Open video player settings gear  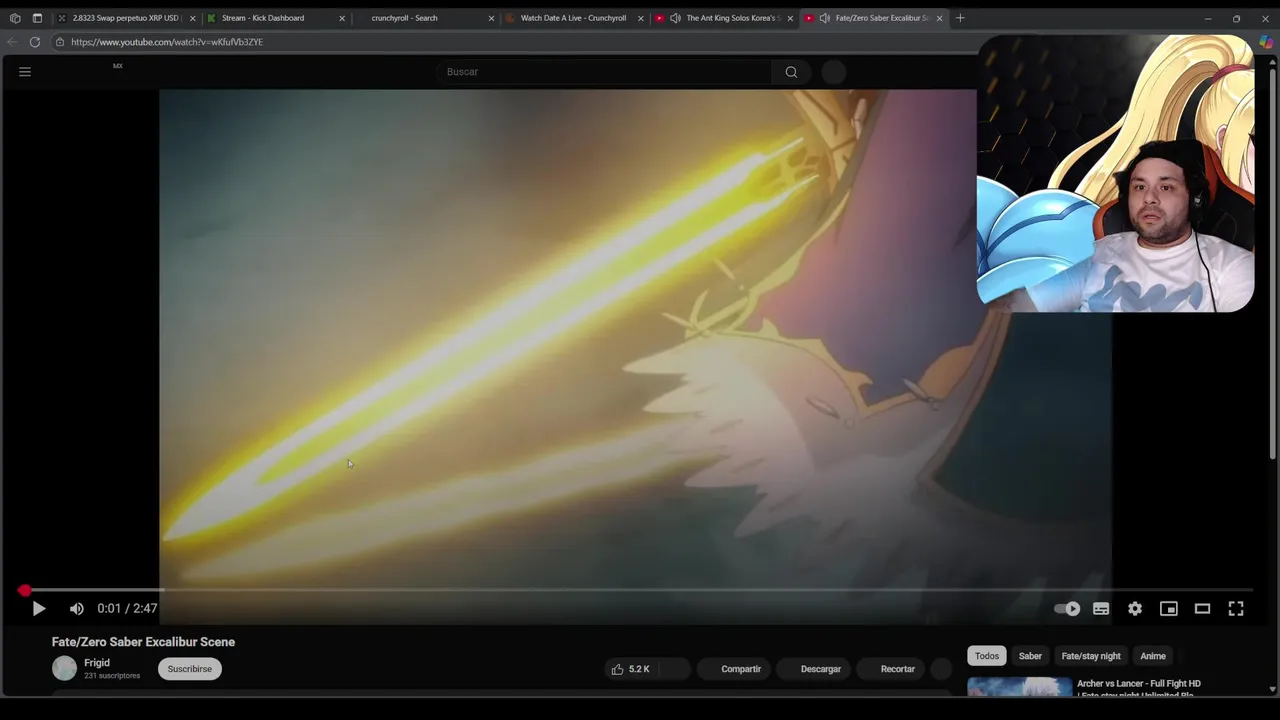(1135, 608)
